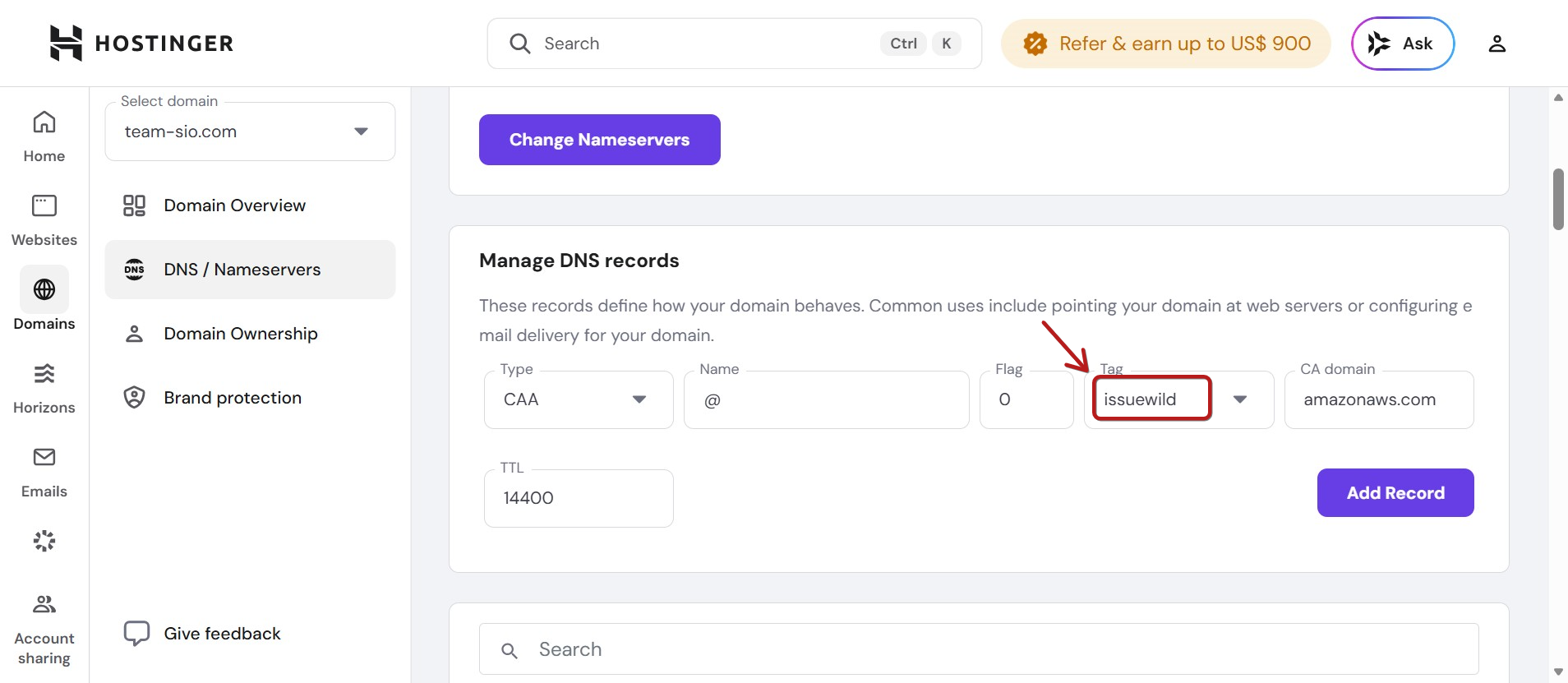Viewport: 1568px width, 683px height.
Task: Open the Home sidebar icon
Action: tap(44, 136)
